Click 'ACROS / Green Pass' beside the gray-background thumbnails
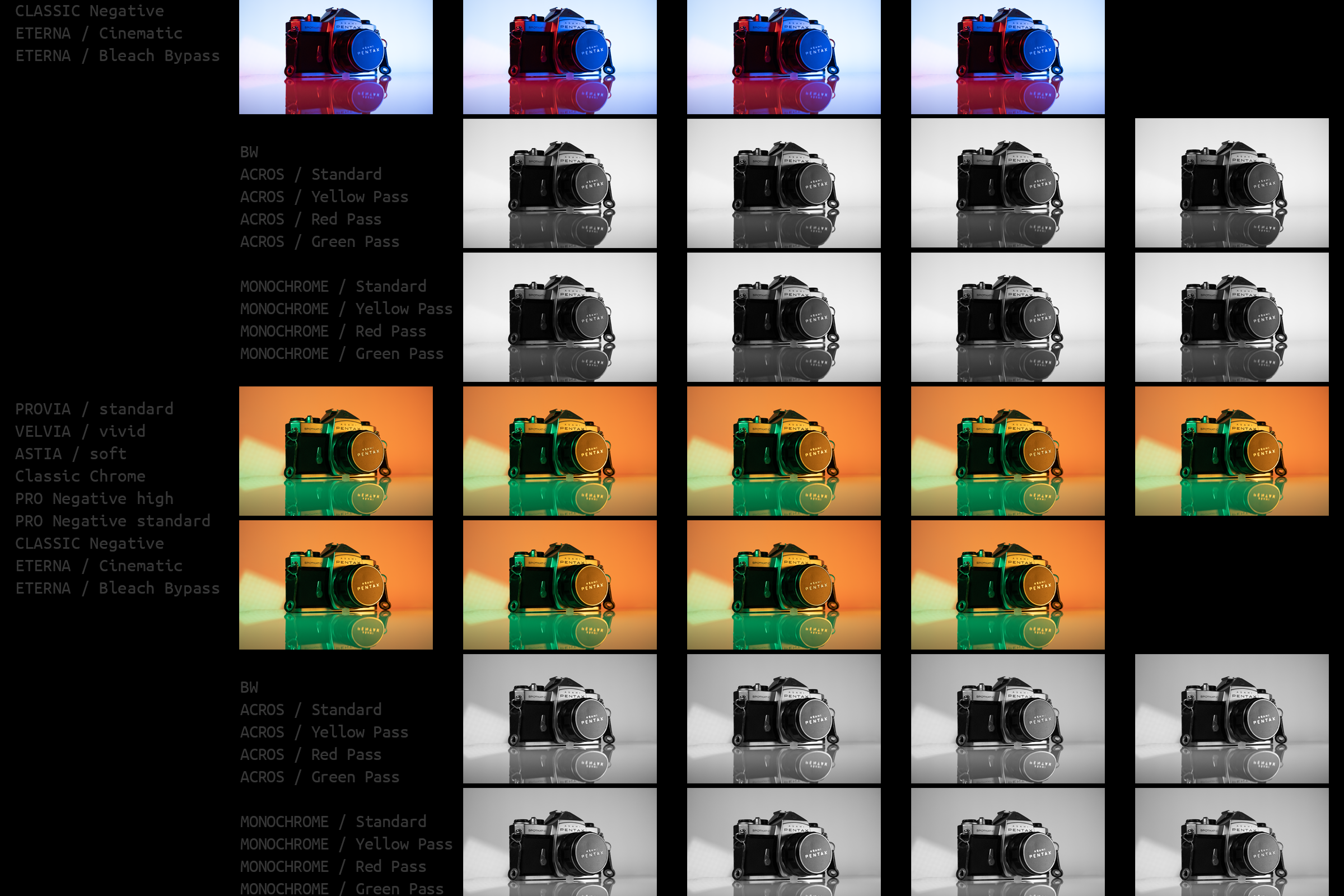 coord(319,777)
